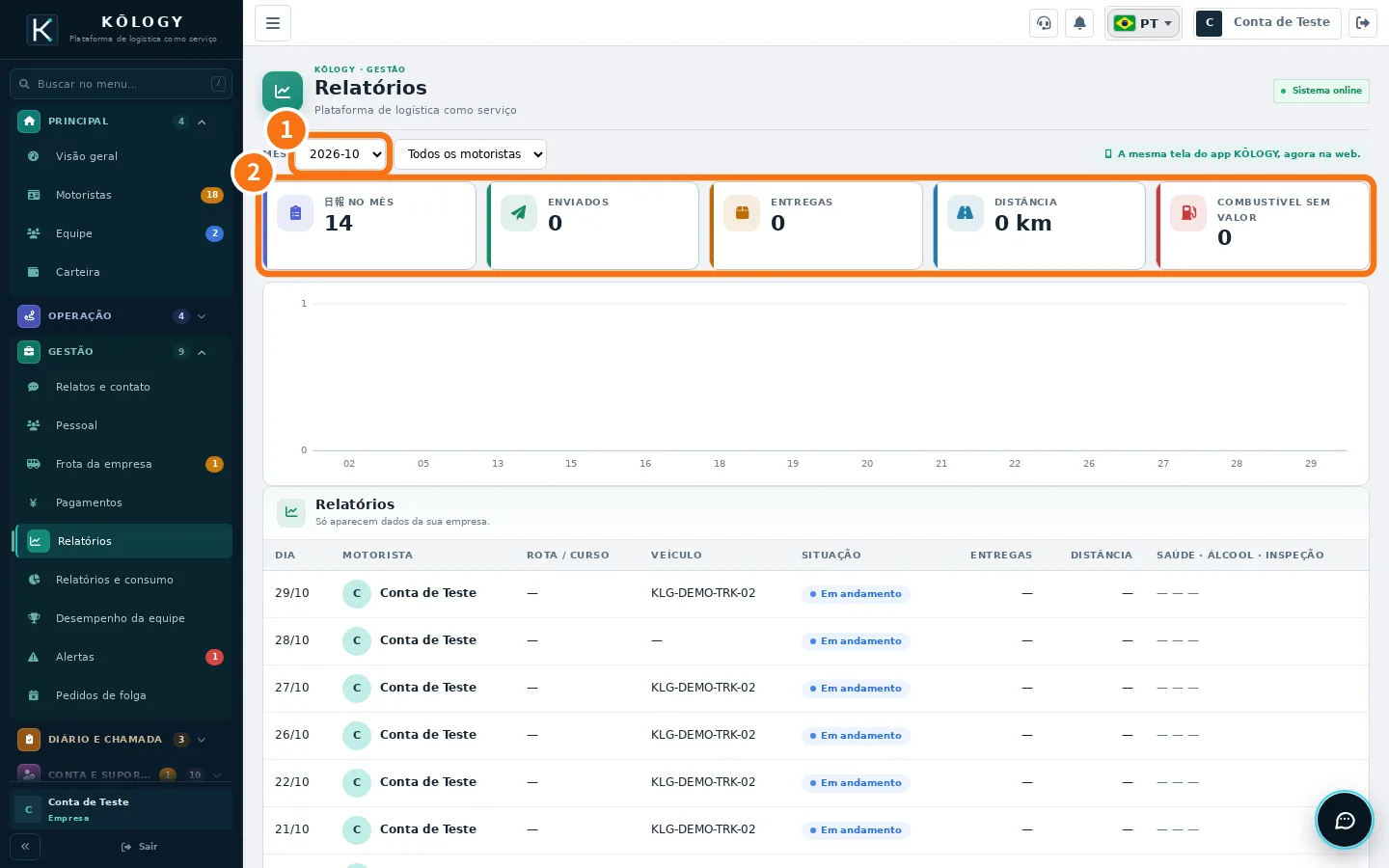This screenshot has height=868, width=1389.
Task: Collapse the Principal section chevron
Action: [202, 122]
